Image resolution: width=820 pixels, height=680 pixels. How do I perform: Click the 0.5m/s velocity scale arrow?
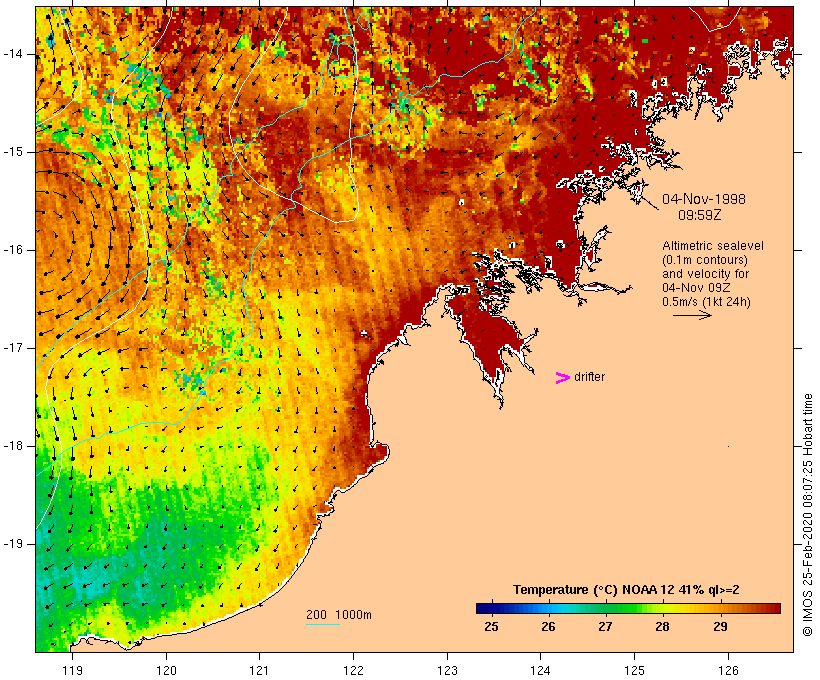pos(692,315)
